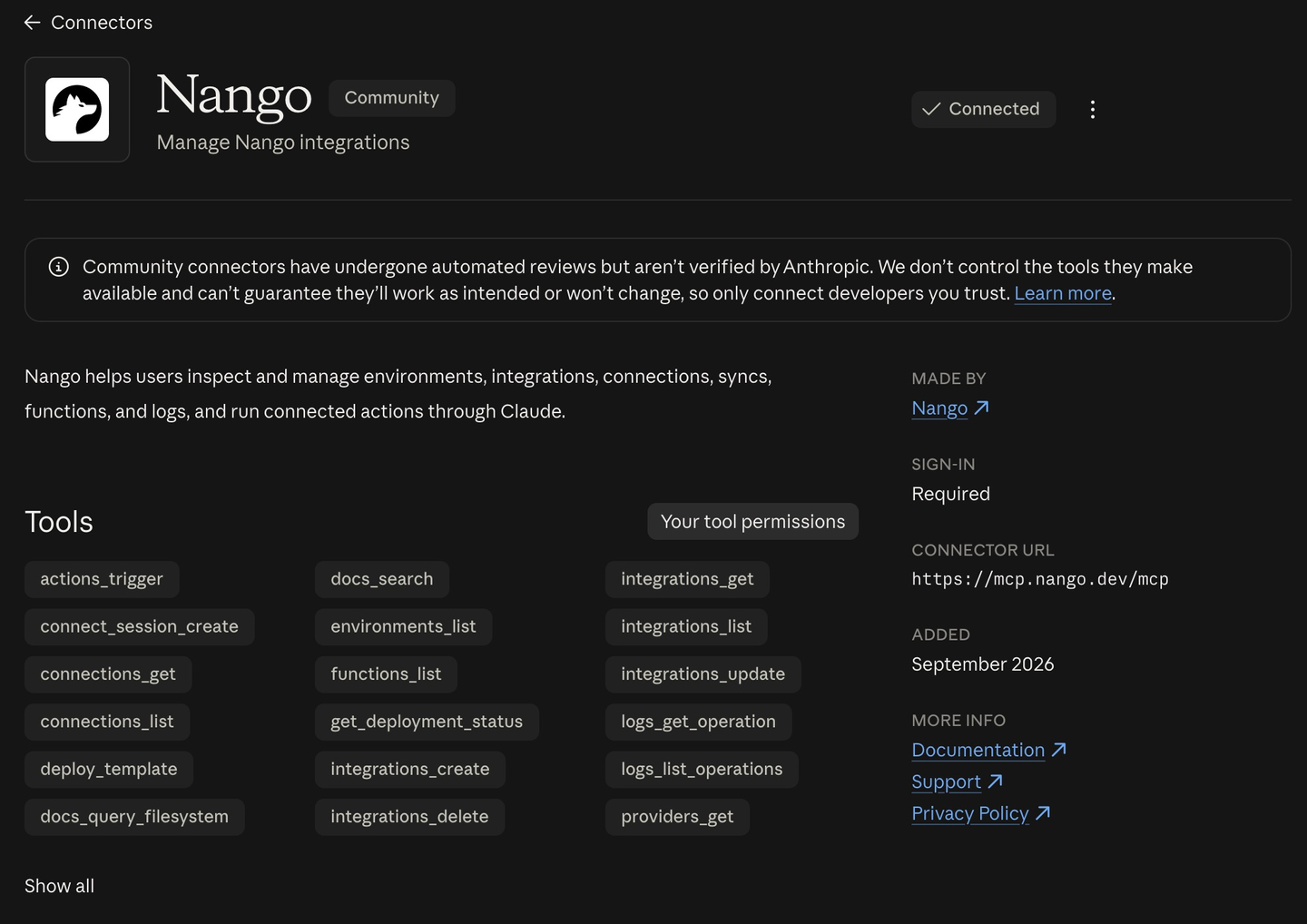Image resolution: width=1307 pixels, height=924 pixels.
Task: Select the connections_get tool
Action: tap(108, 674)
